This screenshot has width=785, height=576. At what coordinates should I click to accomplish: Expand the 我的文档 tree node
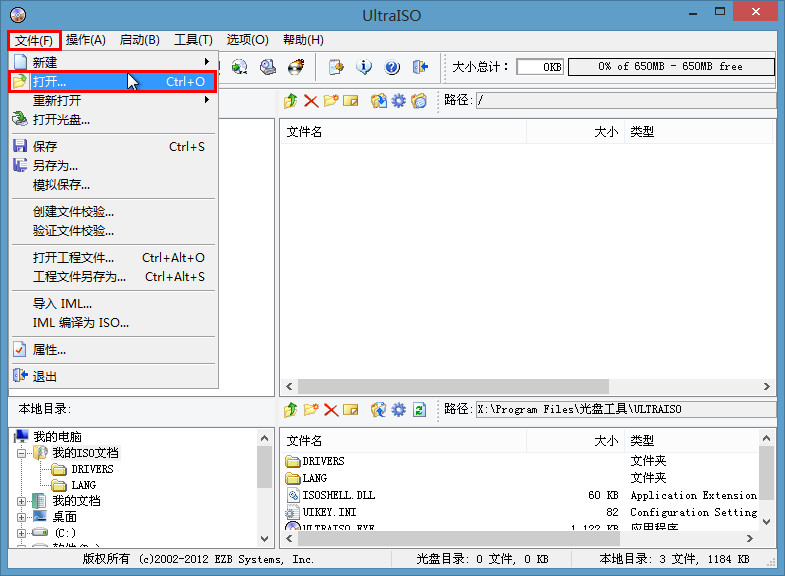pyautogui.click(x=22, y=501)
